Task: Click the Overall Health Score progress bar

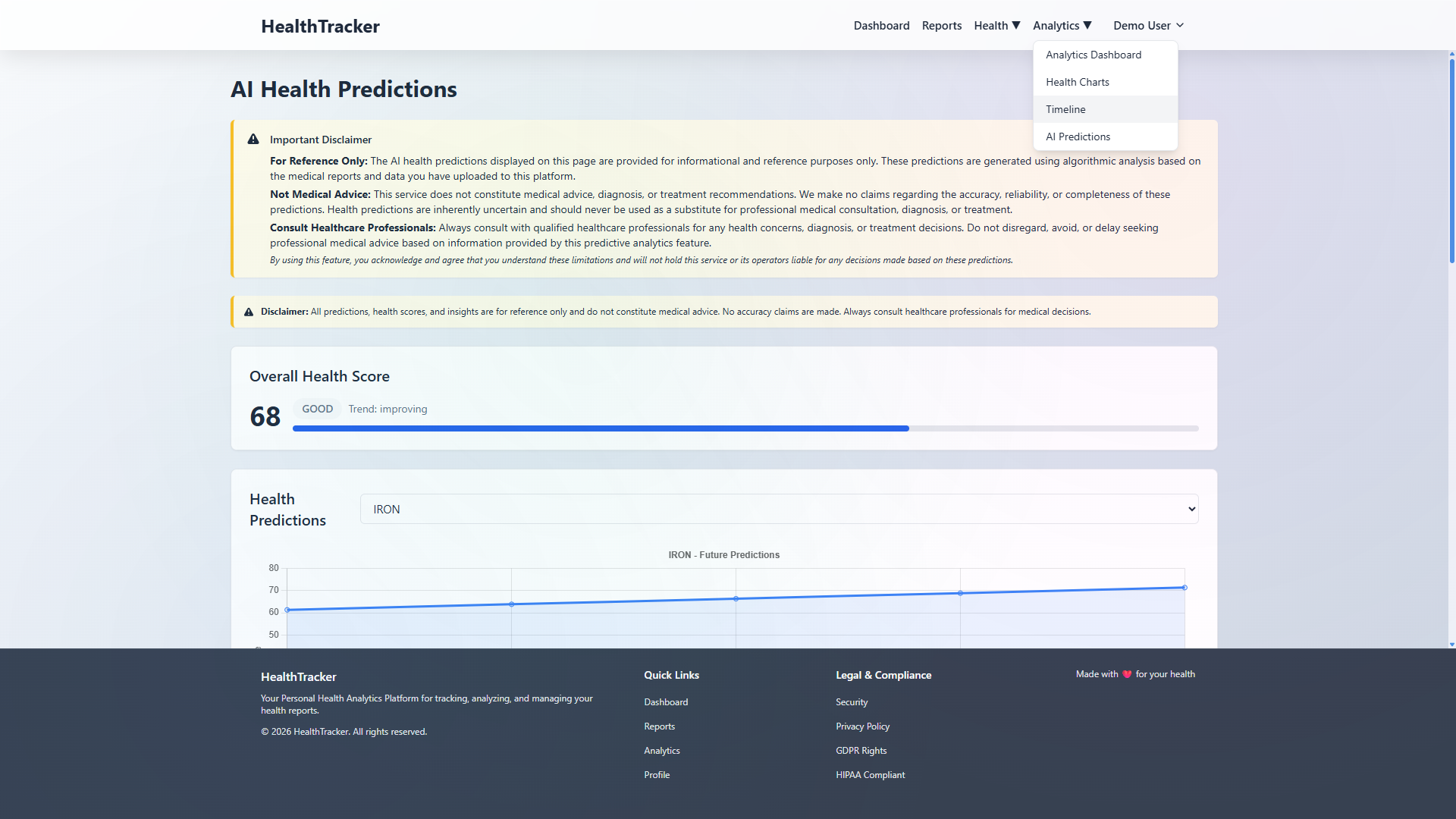Action: coord(745,429)
